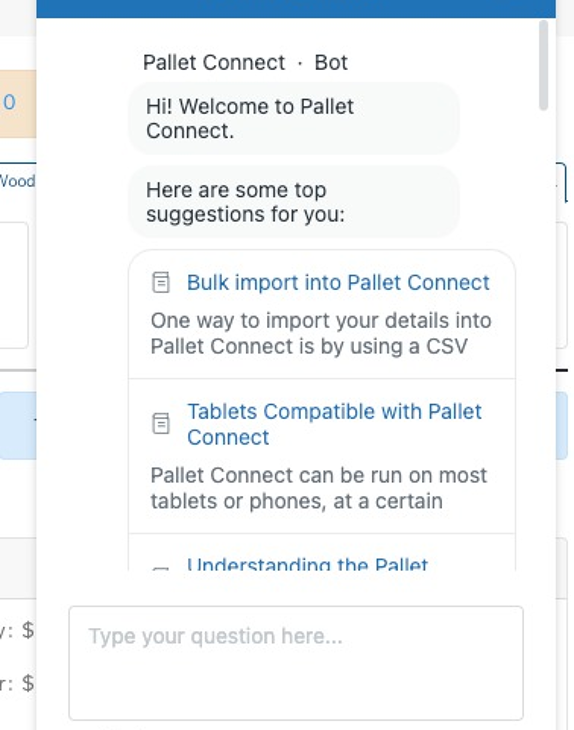Click the 0 value in the orange box
The image size is (574, 730).
tap(9, 102)
